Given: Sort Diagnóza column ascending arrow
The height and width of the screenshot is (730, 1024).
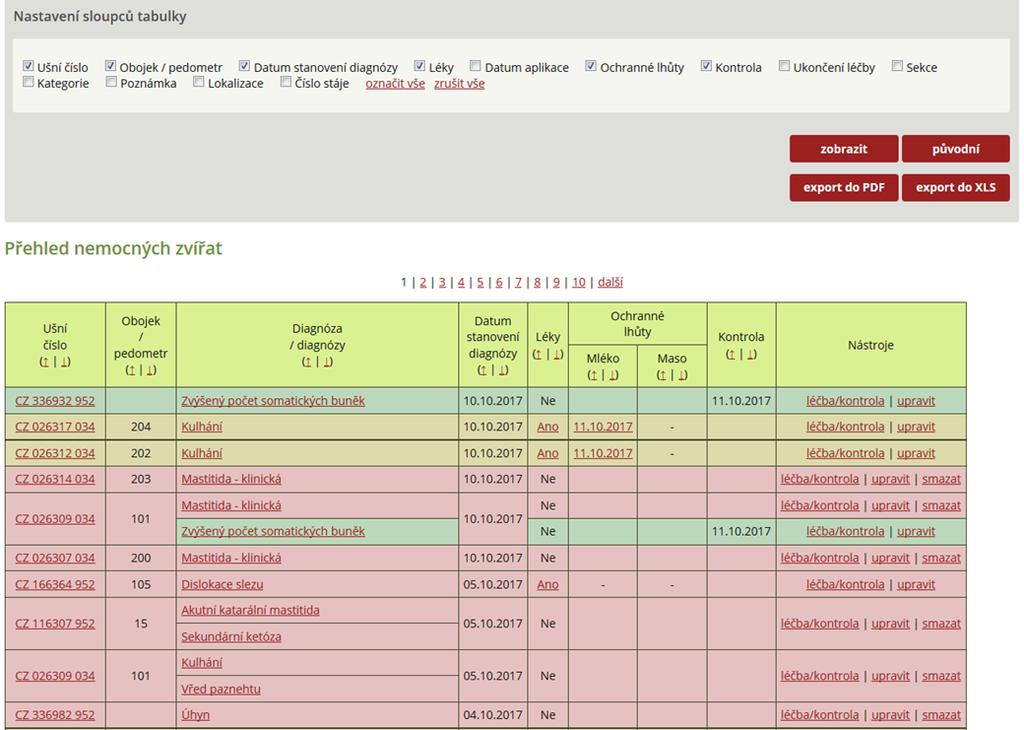Looking at the screenshot, I should pyautogui.click(x=308, y=362).
